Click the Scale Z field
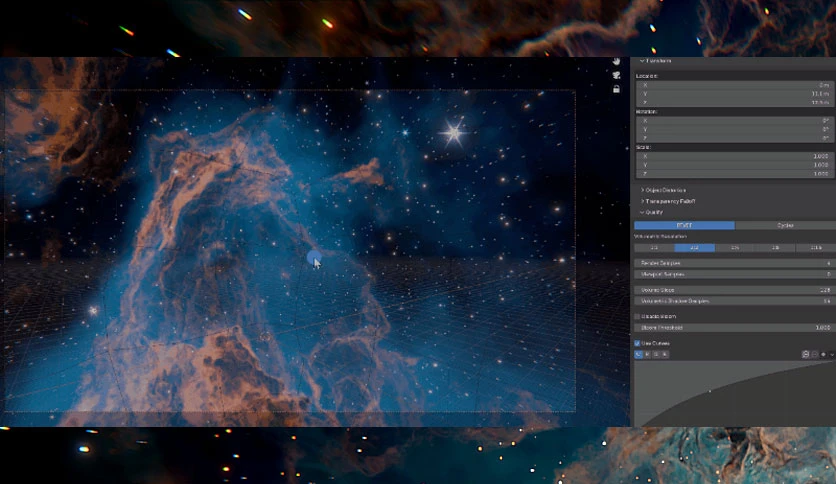836x484 pixels. click(735, 174)
